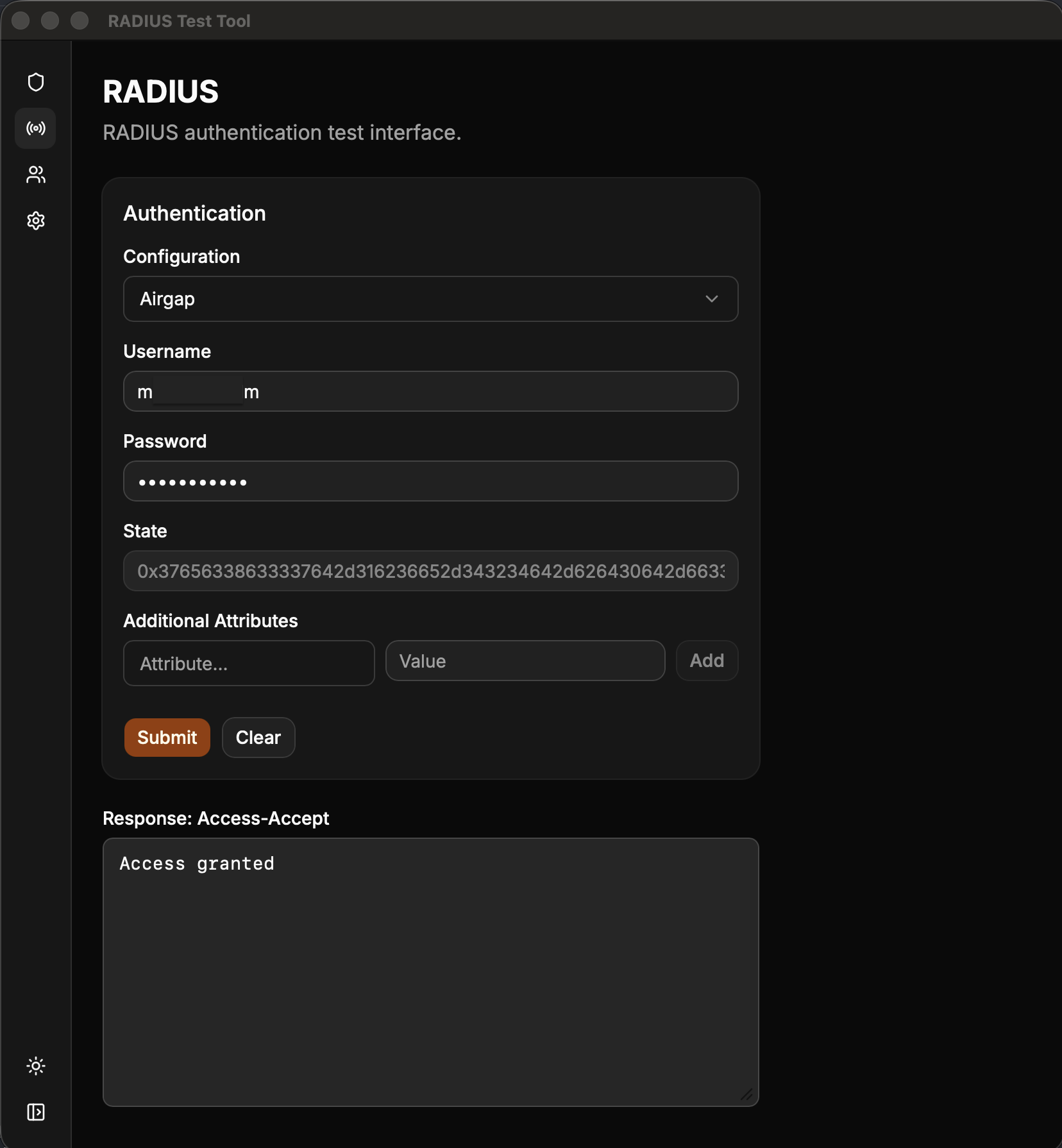Click the chevron on the Configuration selector
The image size is (1062, 1148).
click(x=711, y=299)
